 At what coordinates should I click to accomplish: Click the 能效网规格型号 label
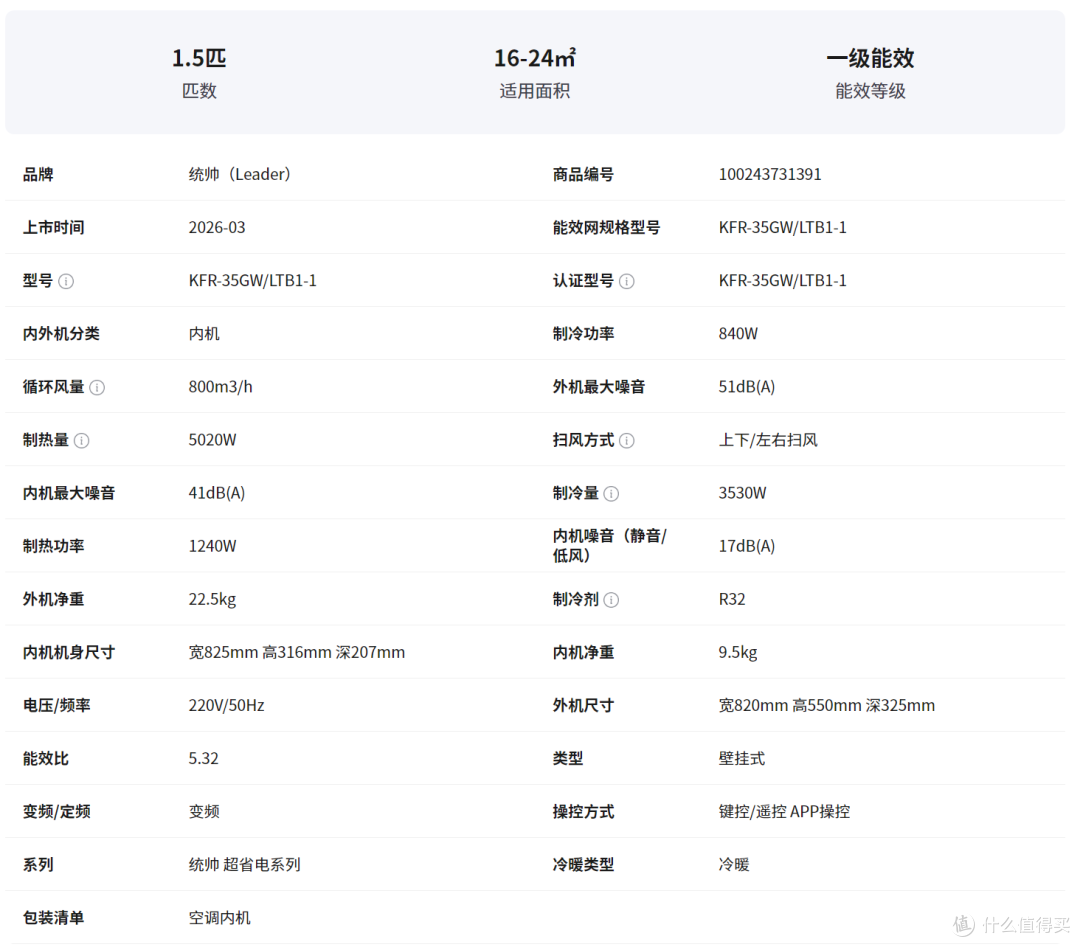(x=606, y=227)
